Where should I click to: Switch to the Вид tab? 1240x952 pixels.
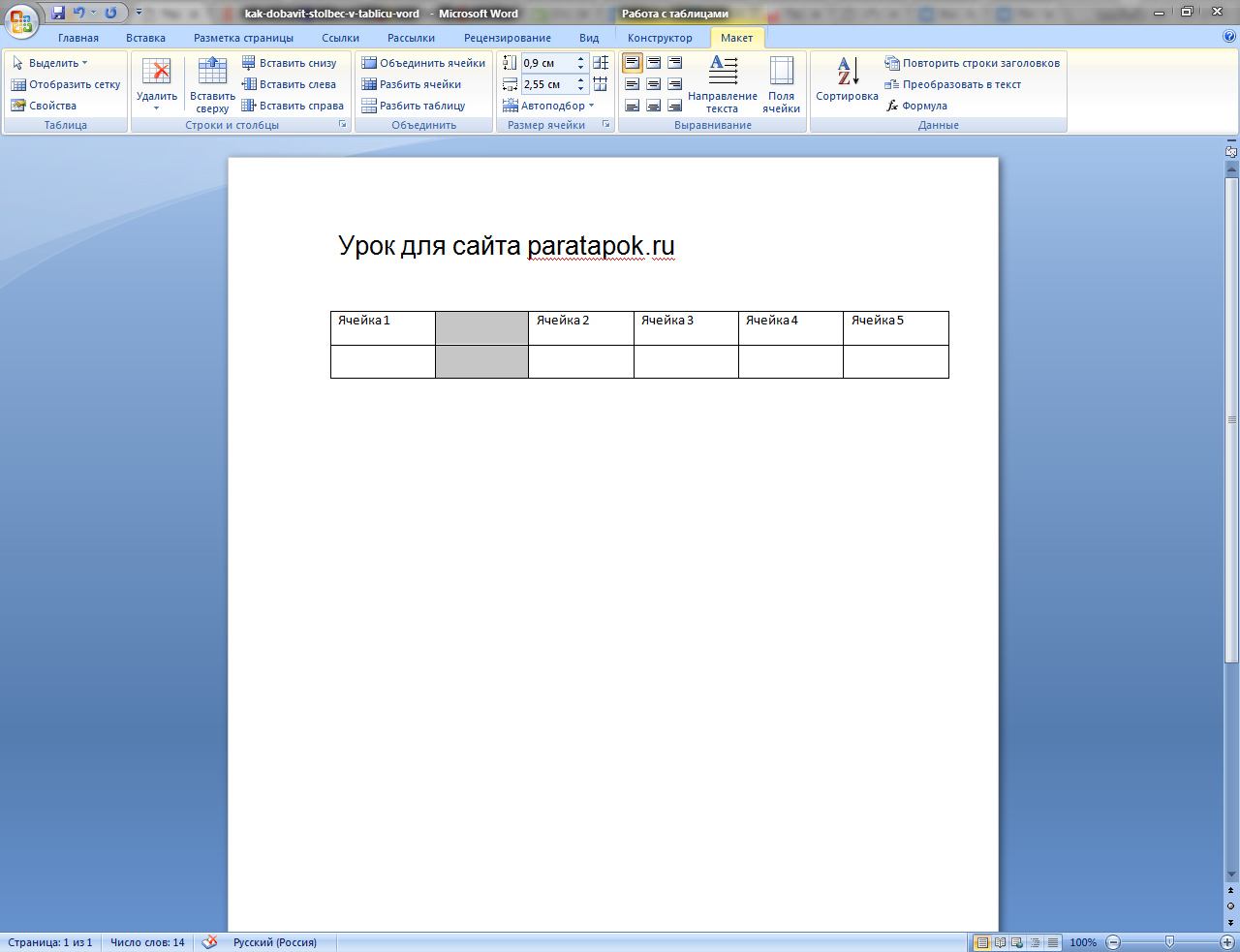pyautogui.click(x=589, y=38)
